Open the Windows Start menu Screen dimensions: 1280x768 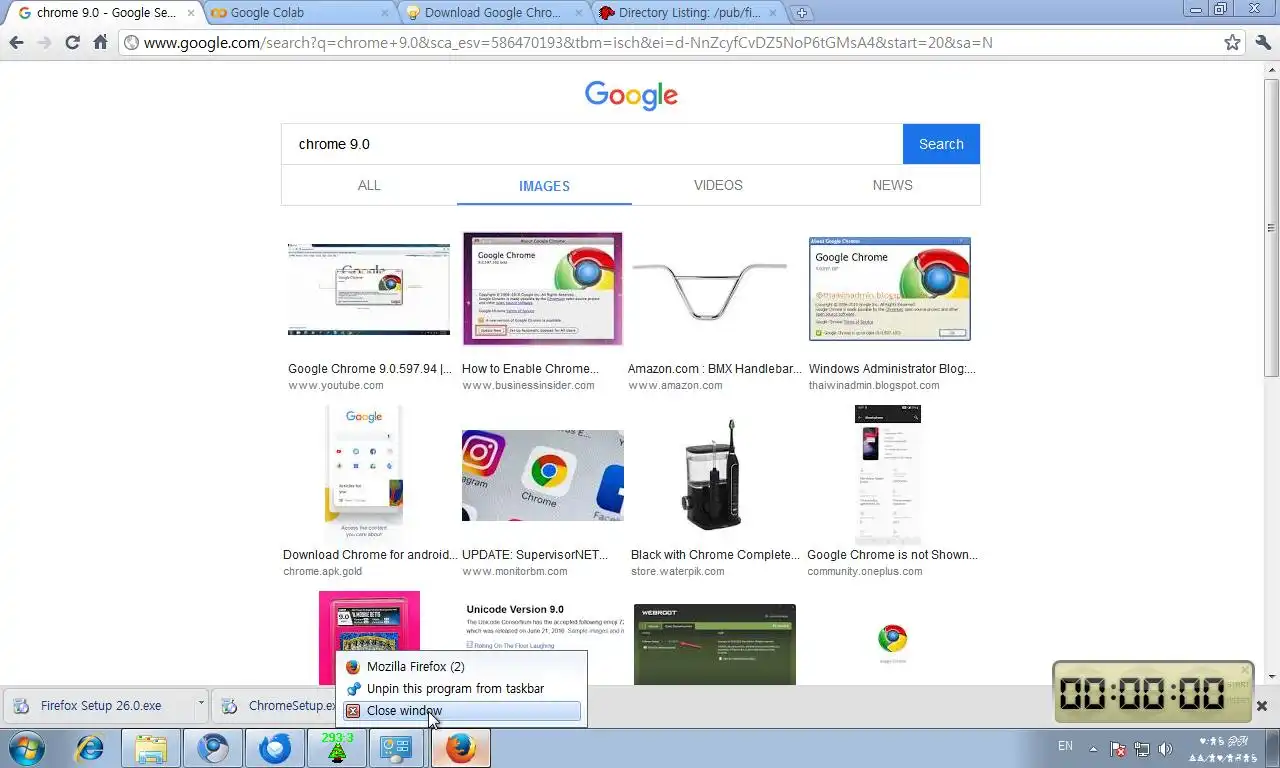[29, 747]
